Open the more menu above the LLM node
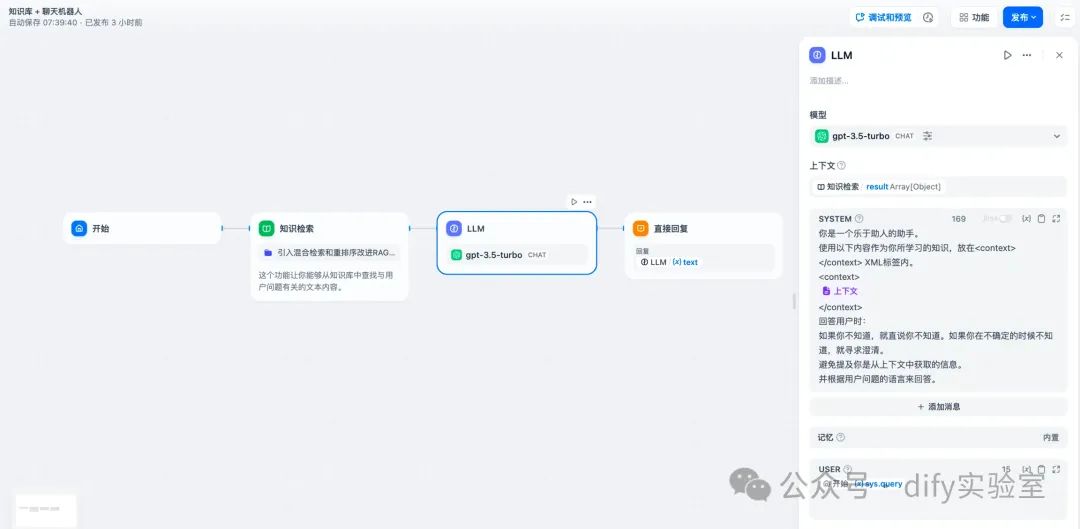Screen dimensions: 1080x529 click(x=588, y=202)
